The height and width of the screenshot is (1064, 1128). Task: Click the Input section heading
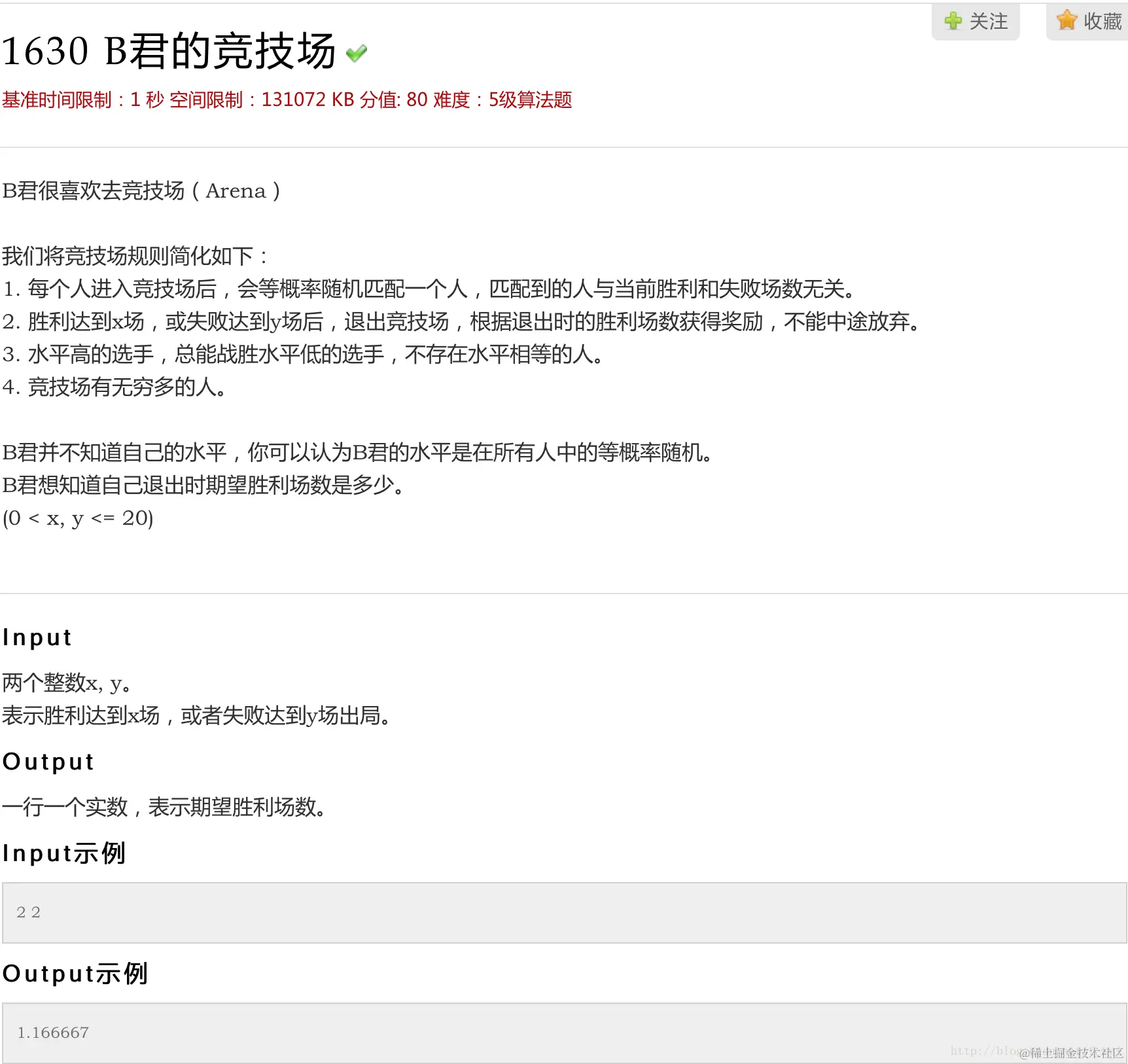coord(37,637)
